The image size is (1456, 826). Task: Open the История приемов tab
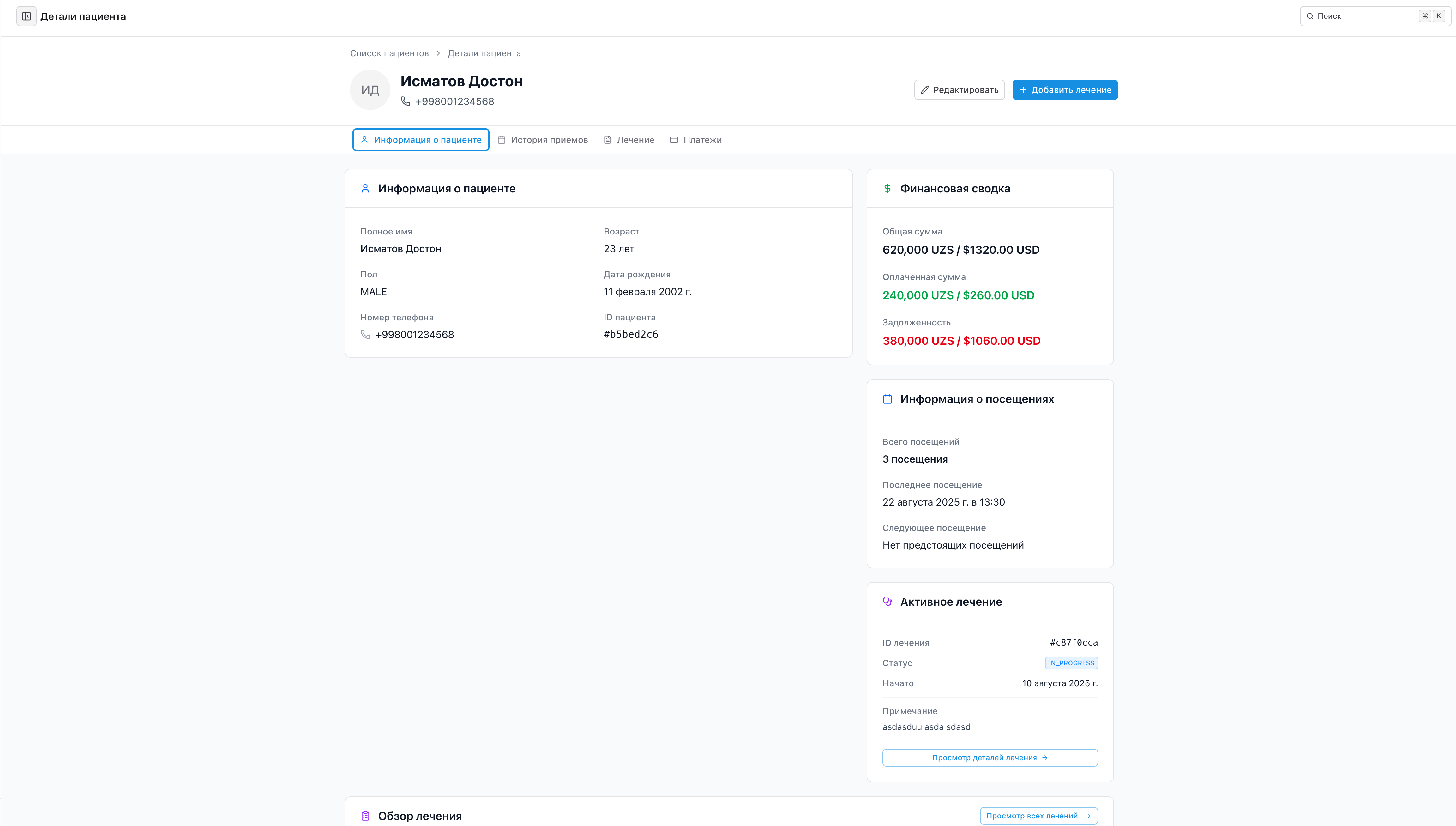click(543, 140)
